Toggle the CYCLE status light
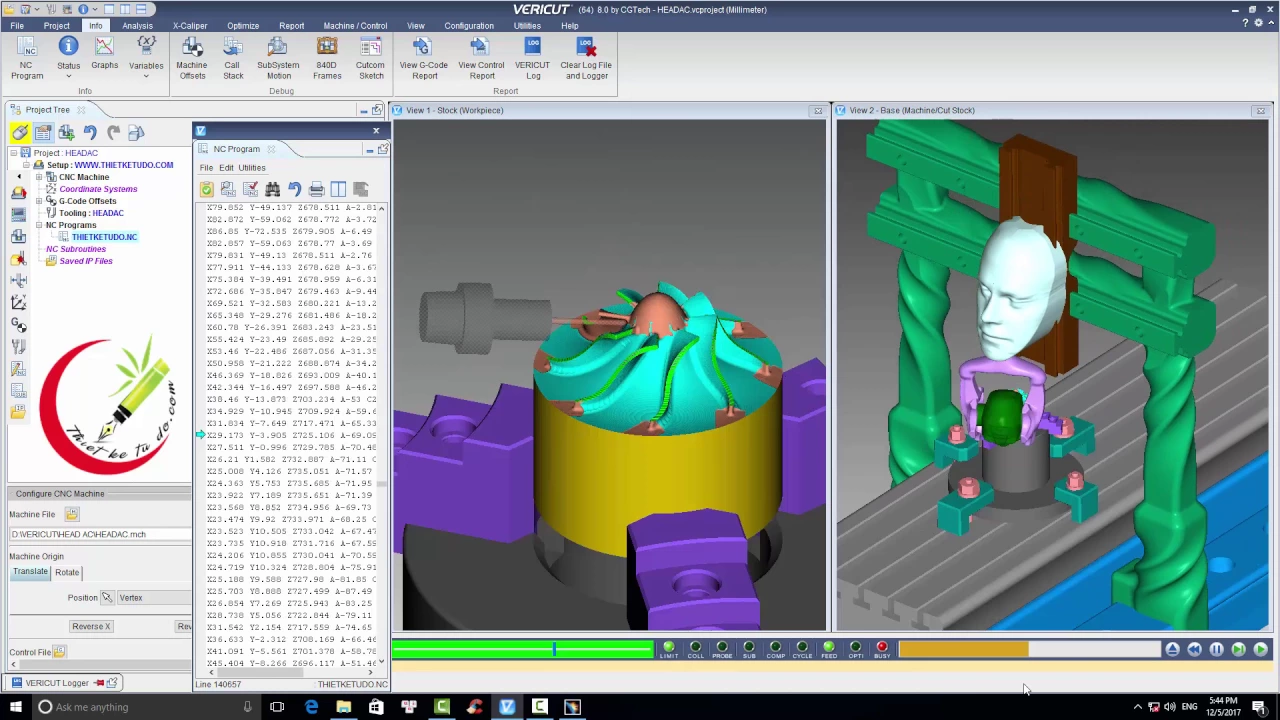Image resolution: width=1280 pixels, height=720 pixels. (x=802, y=650)
